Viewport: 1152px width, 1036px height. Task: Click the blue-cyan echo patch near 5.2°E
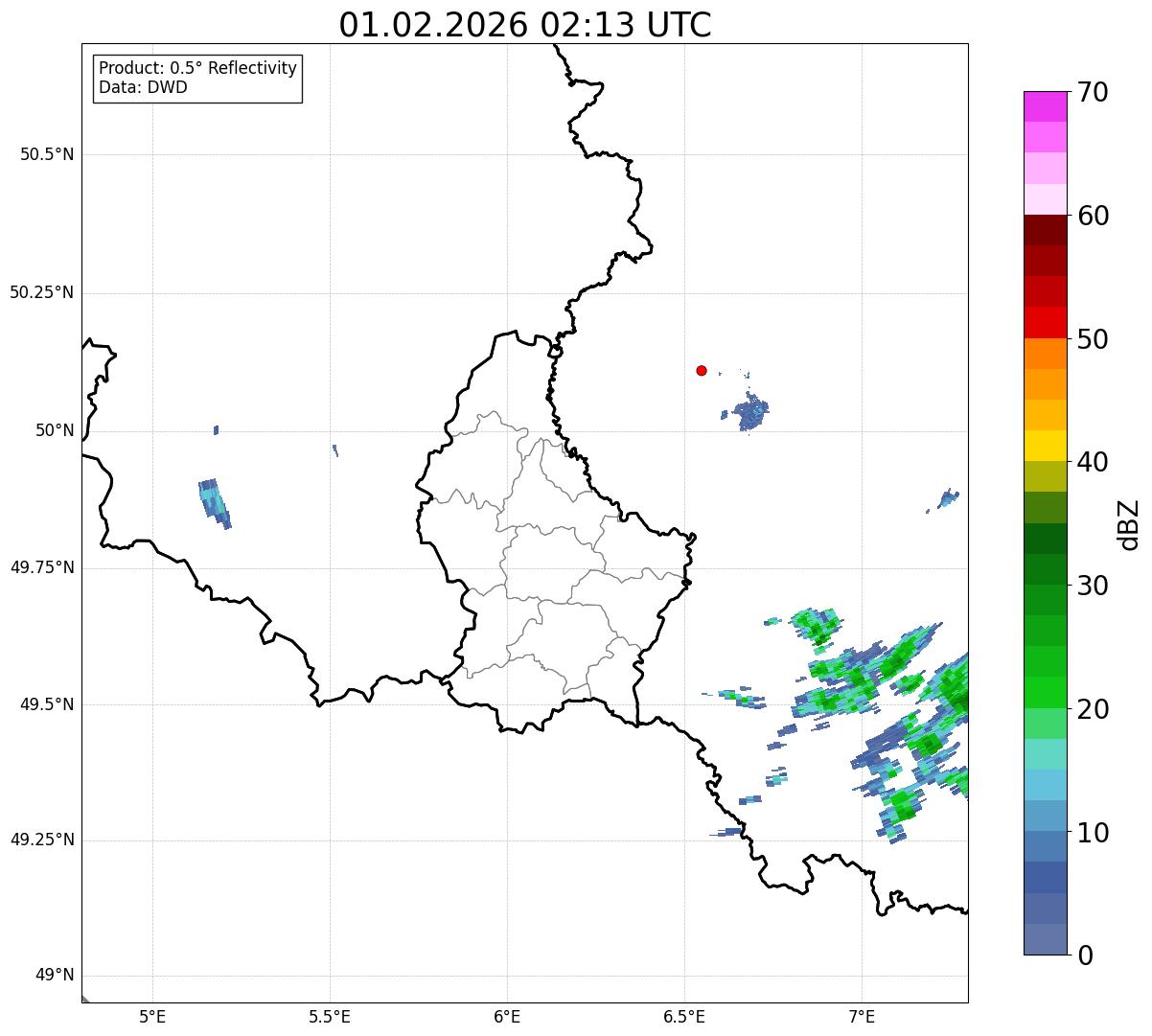pos(215,502)
